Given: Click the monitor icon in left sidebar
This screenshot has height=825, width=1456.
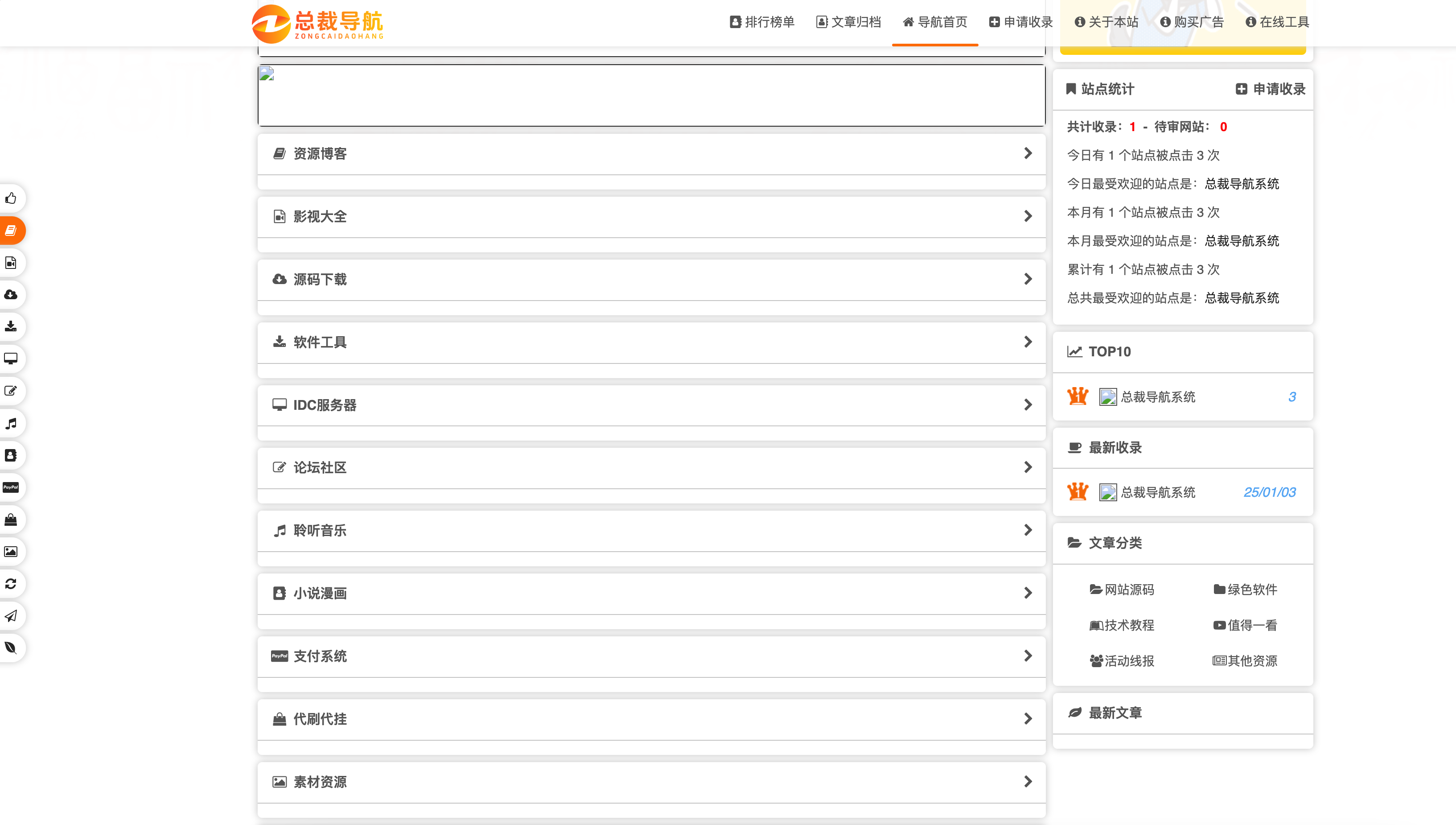Looking at the screenshot, I should pyautogui.click(x=11, y=359).
